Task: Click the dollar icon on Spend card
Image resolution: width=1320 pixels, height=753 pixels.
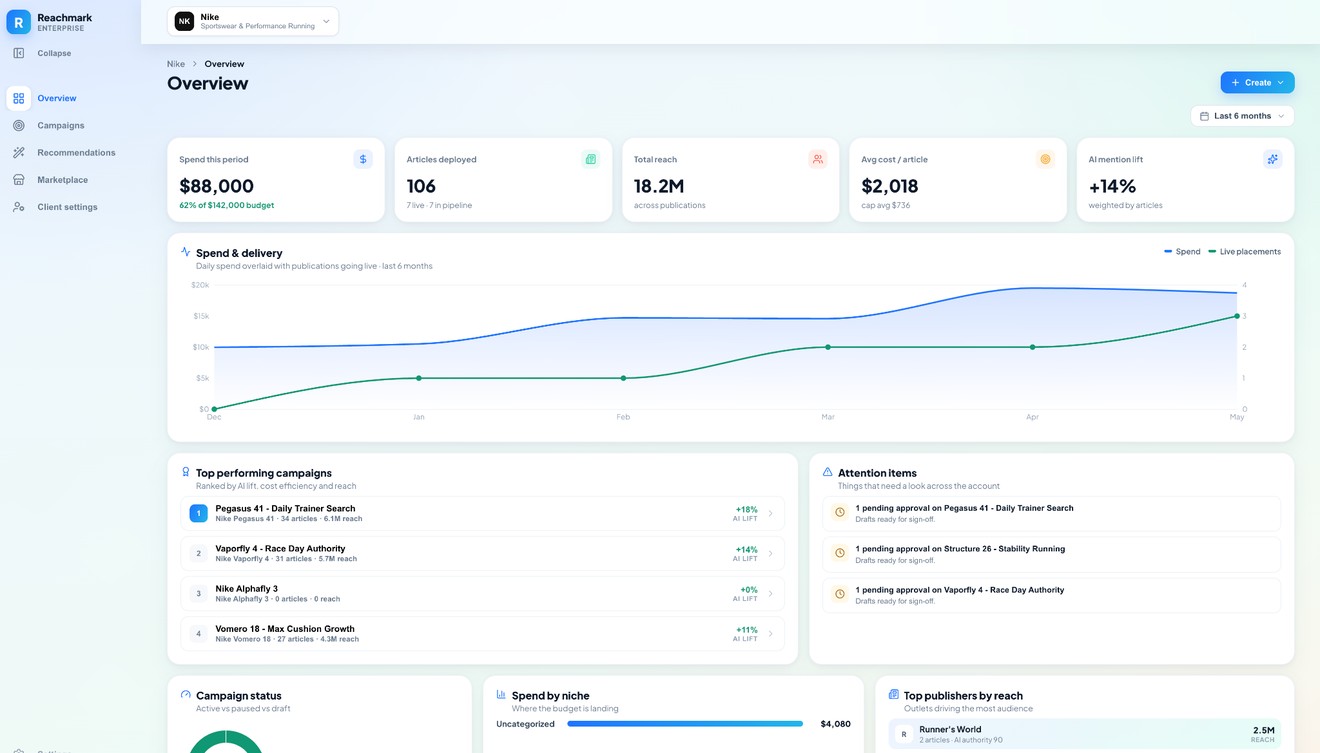Action: pyautogui.click(x=363, y=159)
